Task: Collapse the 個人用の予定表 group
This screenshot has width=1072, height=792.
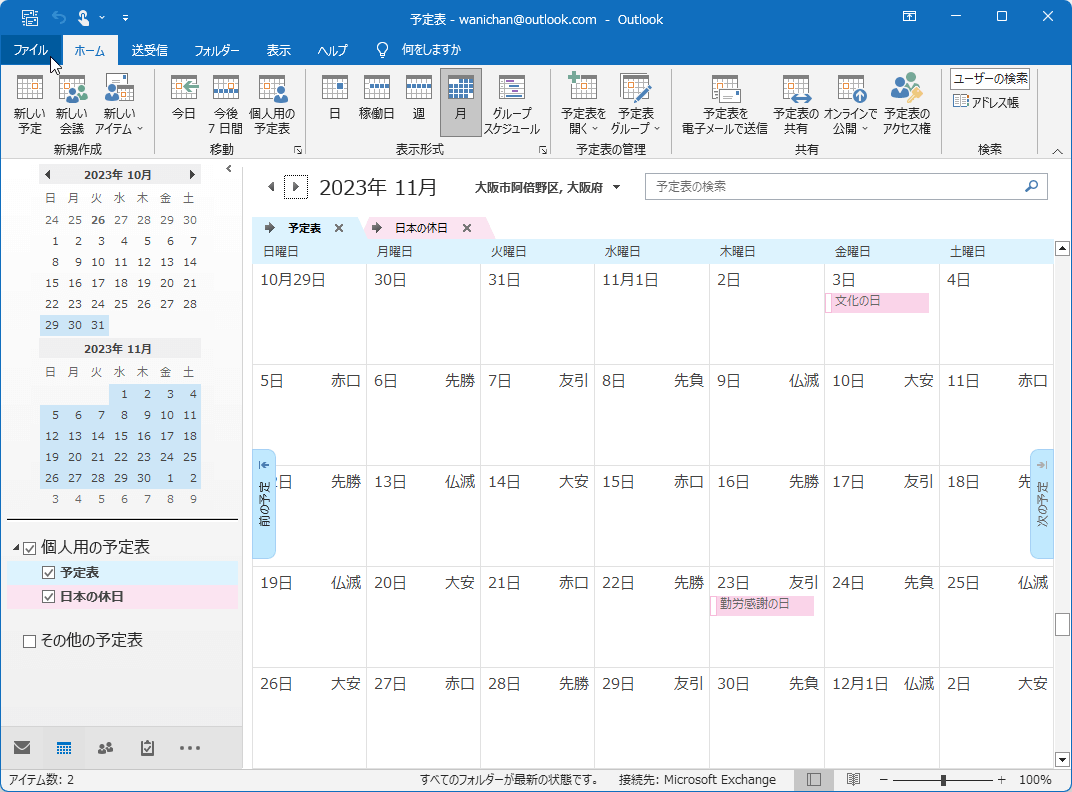Action: (16, 548)
